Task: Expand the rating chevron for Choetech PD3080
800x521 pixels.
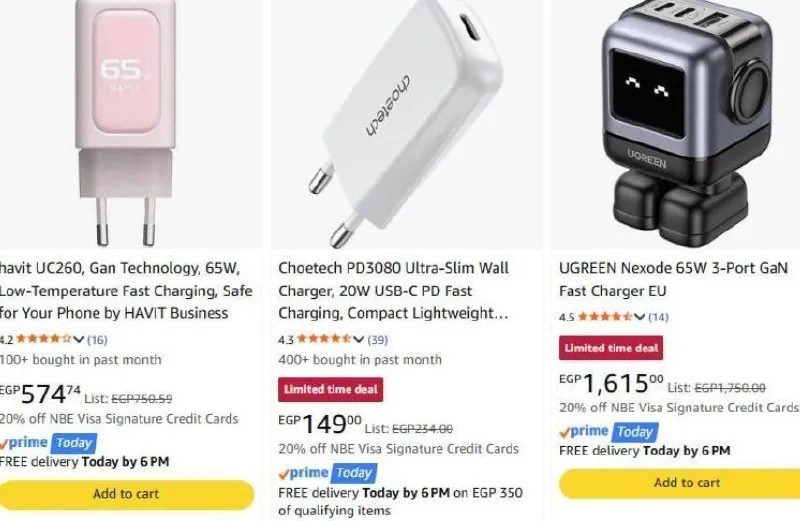Action: click(x=358, y=339)
